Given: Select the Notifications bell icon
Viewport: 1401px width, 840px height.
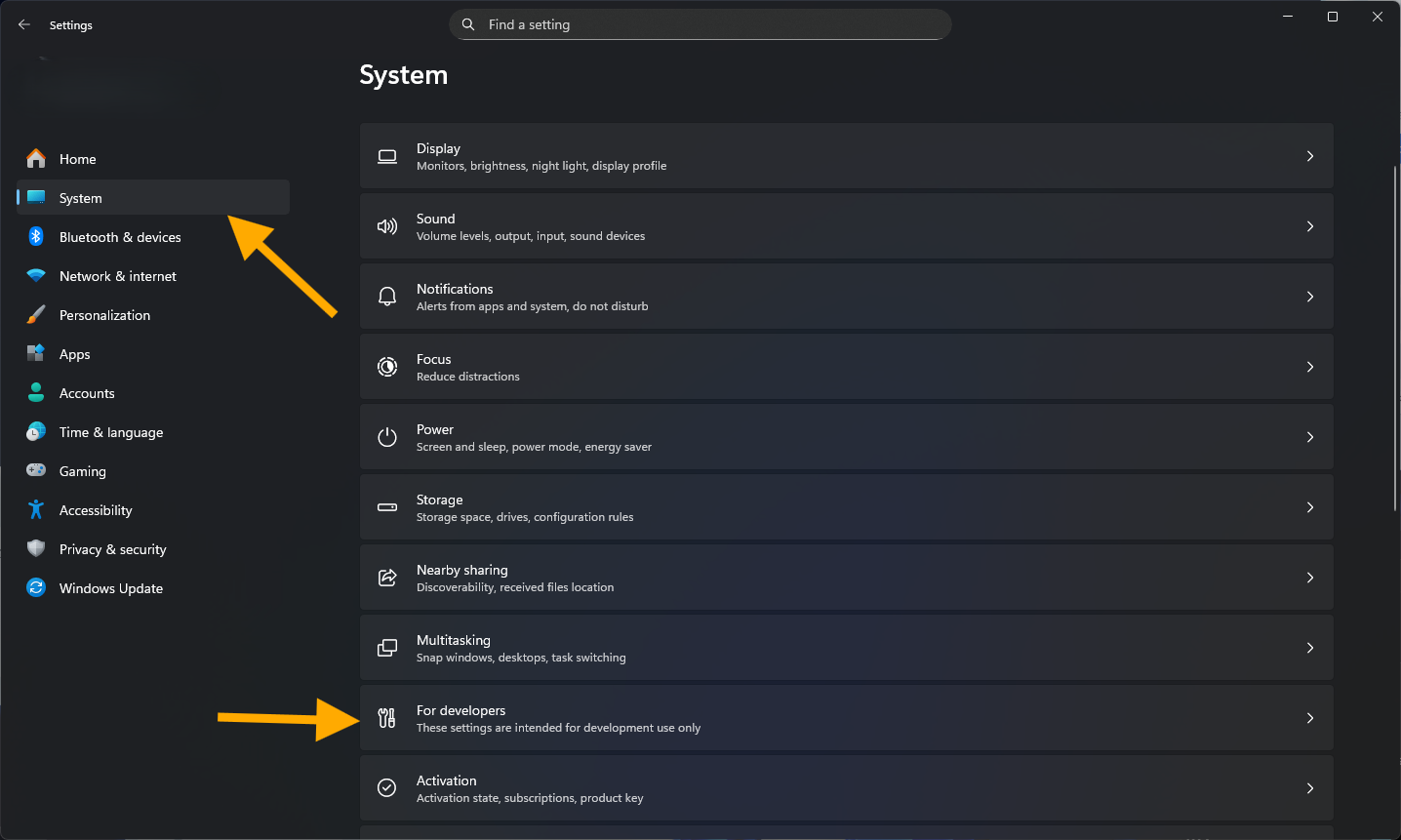Looking at the screenshot, I should pos(386,296).
